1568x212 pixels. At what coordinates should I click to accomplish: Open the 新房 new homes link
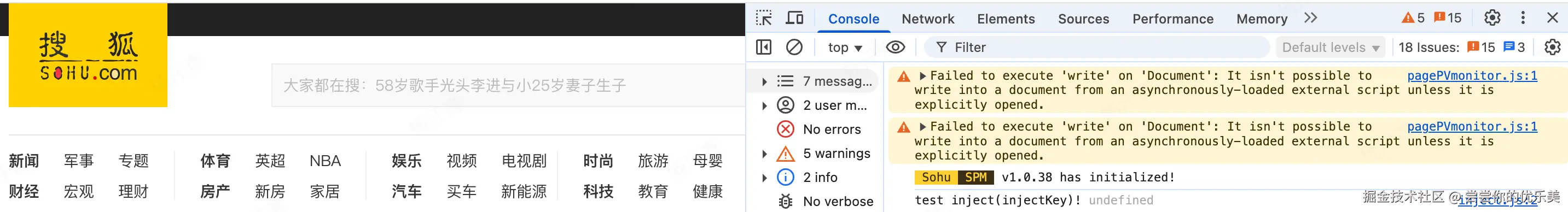tap(270, 192)
